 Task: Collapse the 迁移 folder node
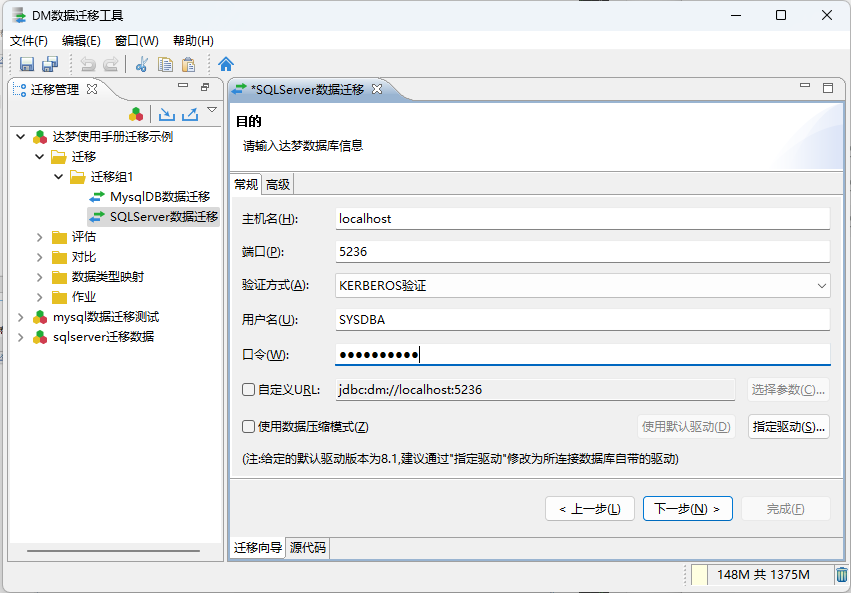click(x=40, y=157)
